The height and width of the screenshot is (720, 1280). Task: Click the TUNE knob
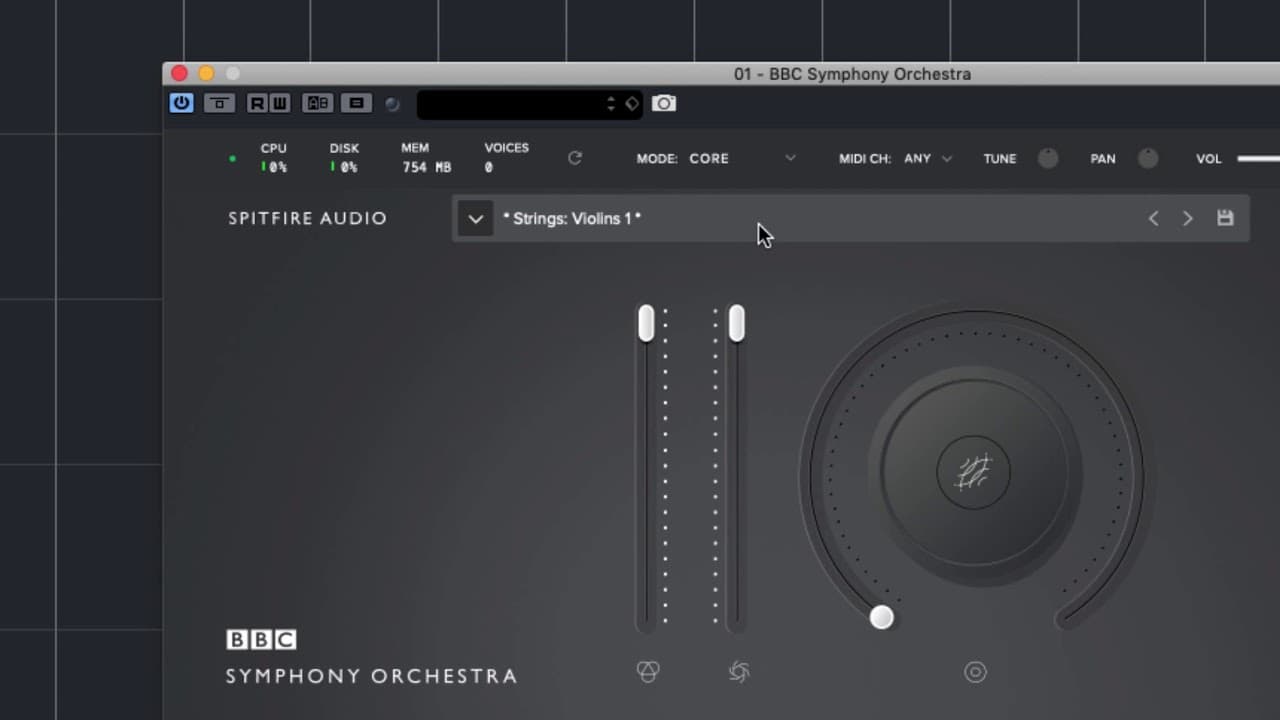point(1048,158)
